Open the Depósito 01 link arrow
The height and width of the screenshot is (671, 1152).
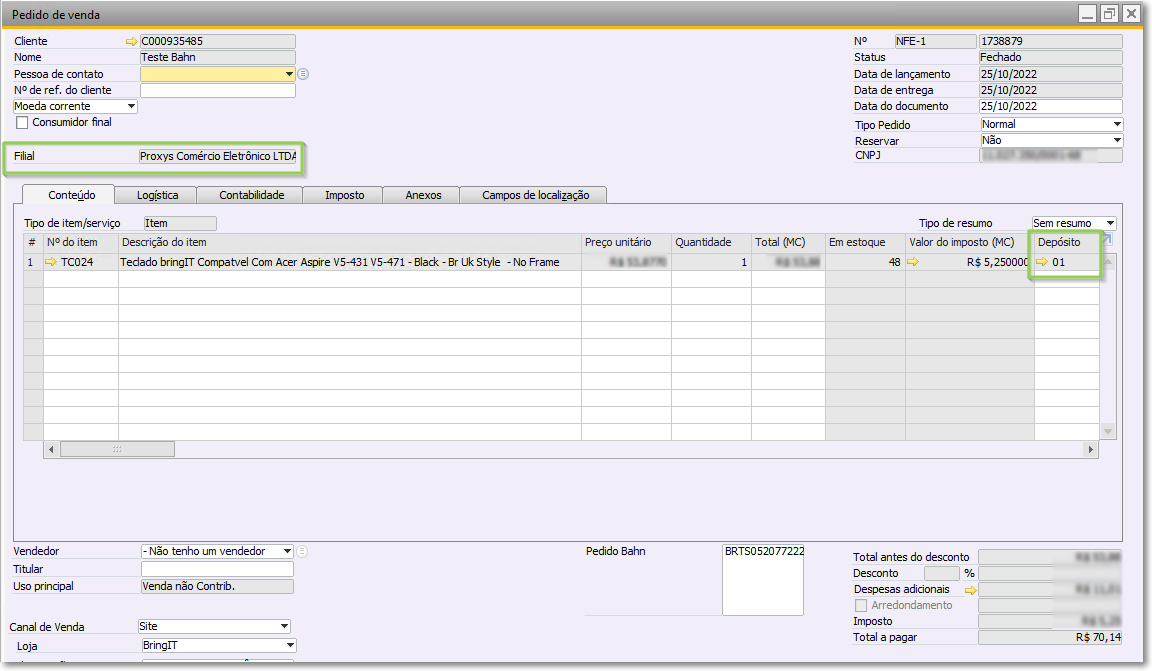click(x=1042, y=262)
